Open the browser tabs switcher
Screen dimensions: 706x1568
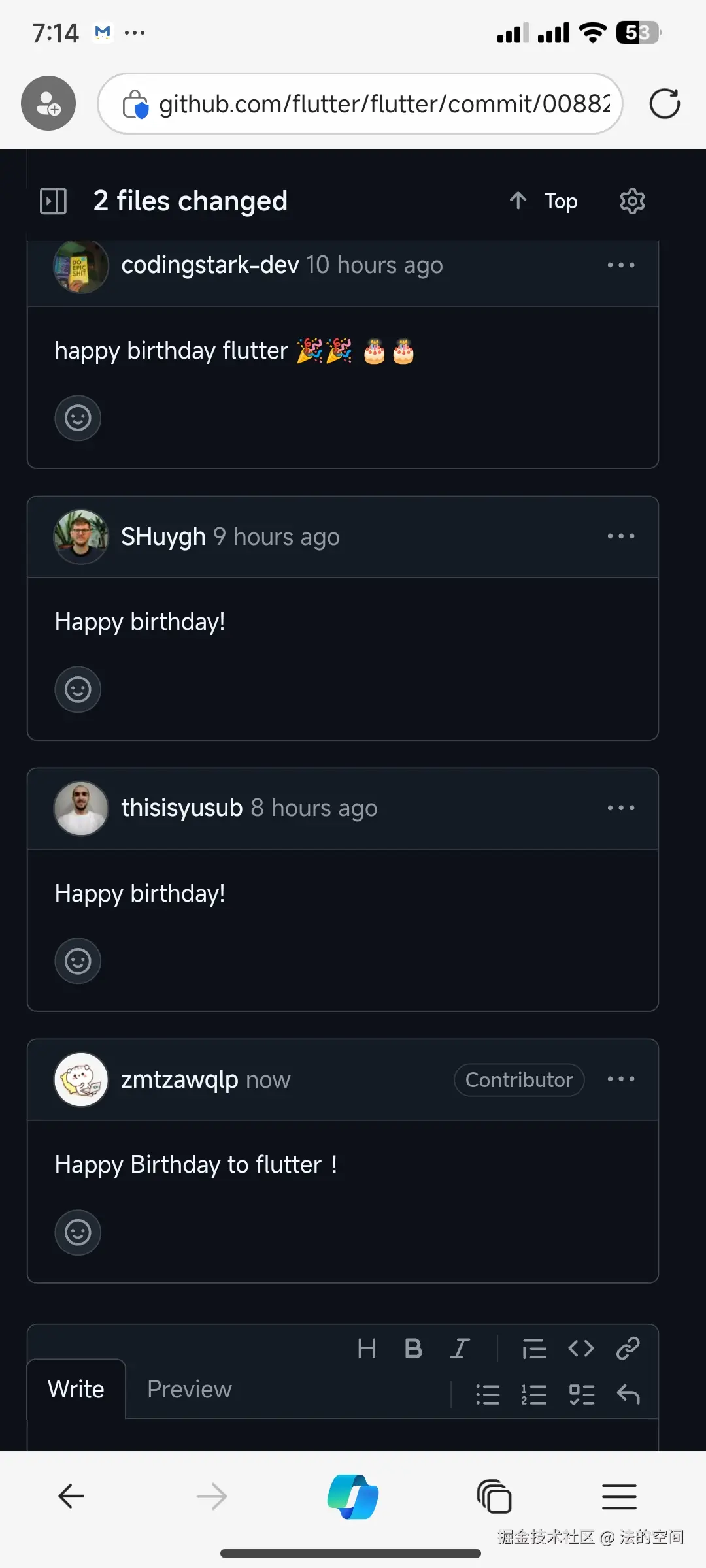click(x=494, y=1496)
